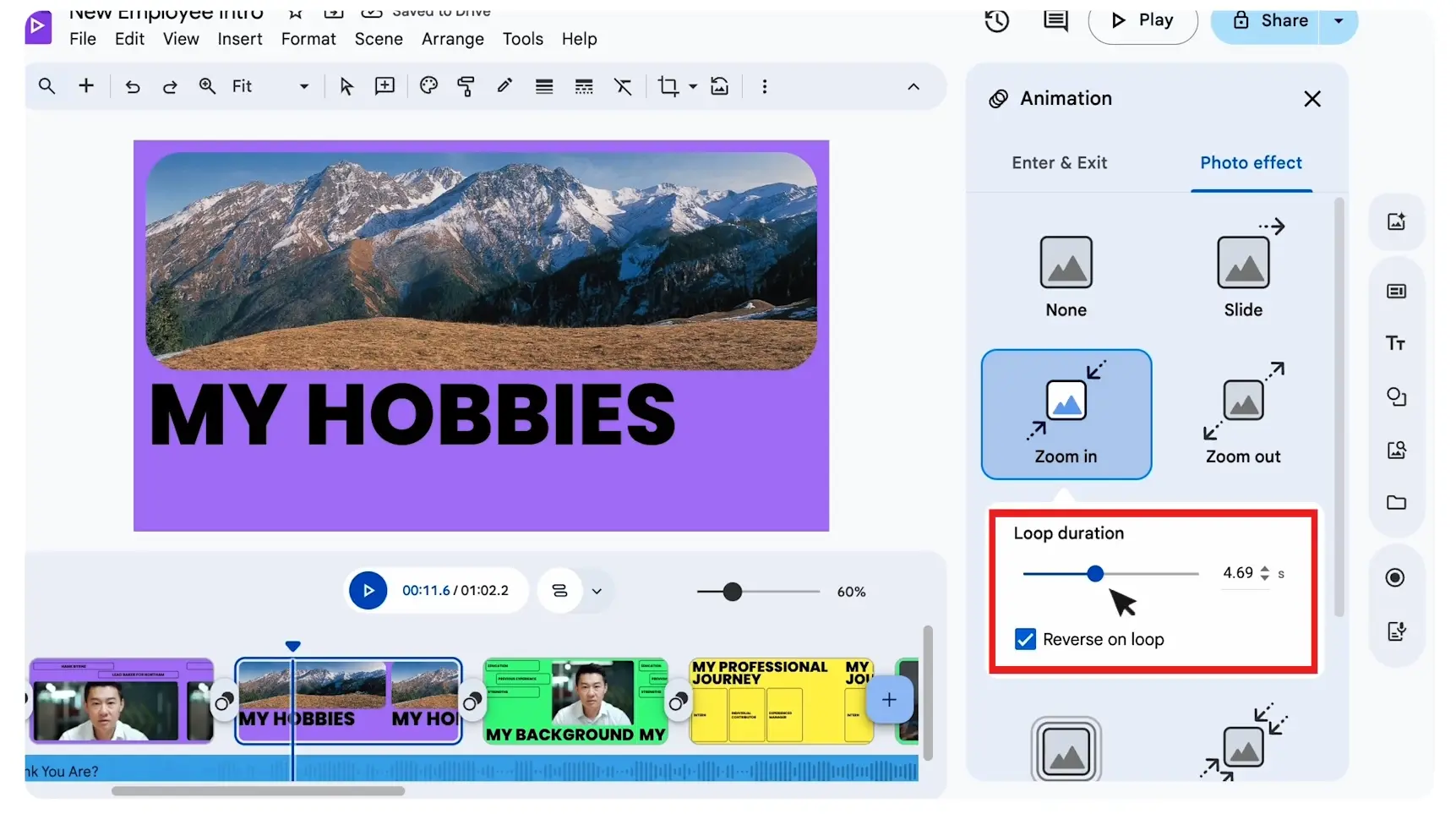Click the Loop duration slider handle
The width and height of the screenshot is (1456, 814).
coord(1095,574)
